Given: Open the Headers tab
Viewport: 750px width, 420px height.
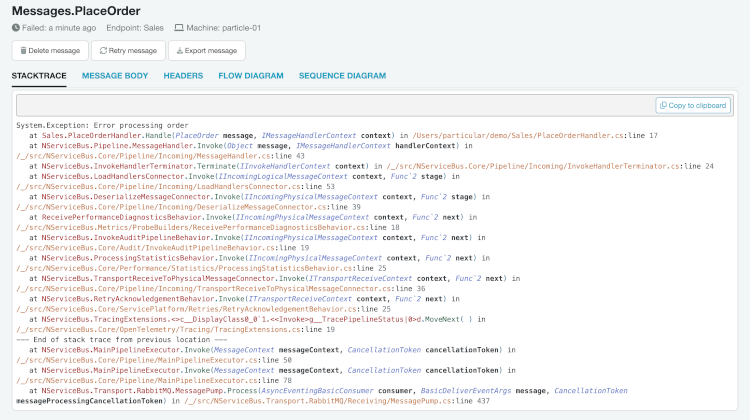Looking at the screenshot, I should [183, 75].
